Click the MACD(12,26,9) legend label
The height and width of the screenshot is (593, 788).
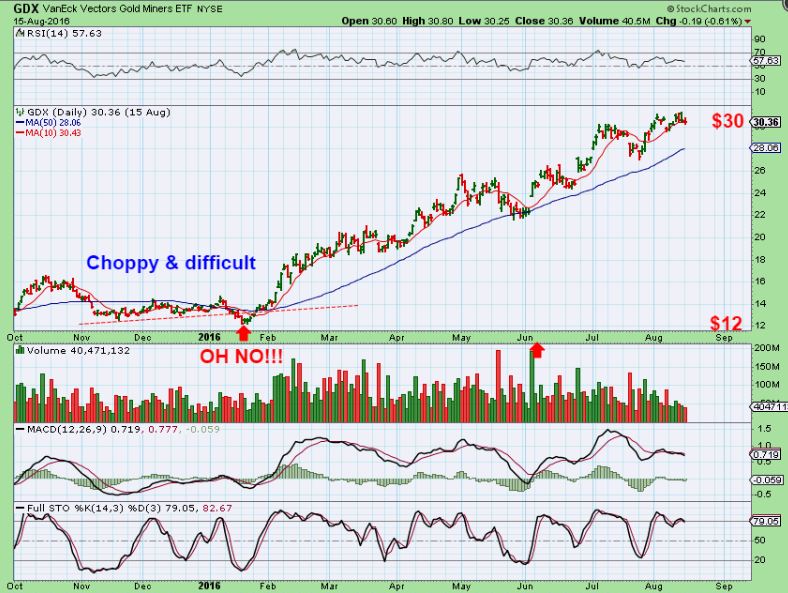click(x=66, y=429)
